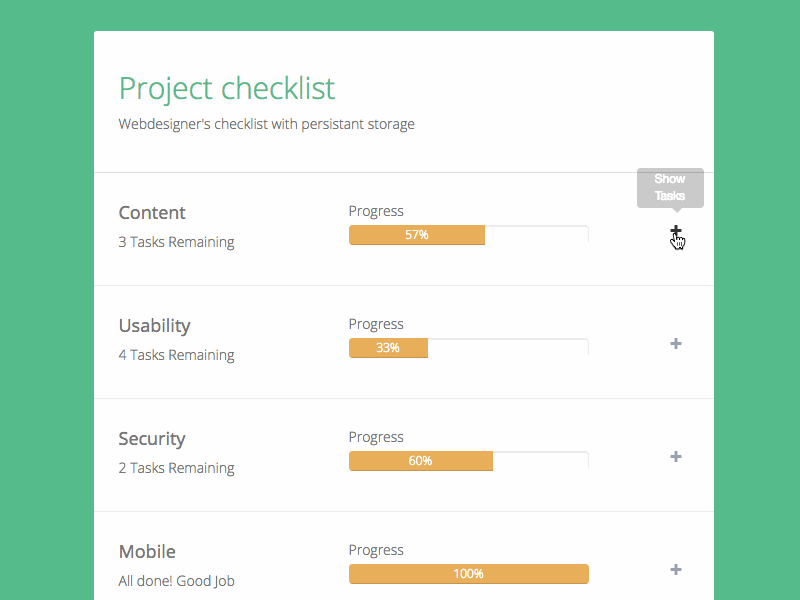Viewport: 800px width, 600px height.
Task: Click the full 100% Mobile progress bar
Action: (x=468, y=574)
